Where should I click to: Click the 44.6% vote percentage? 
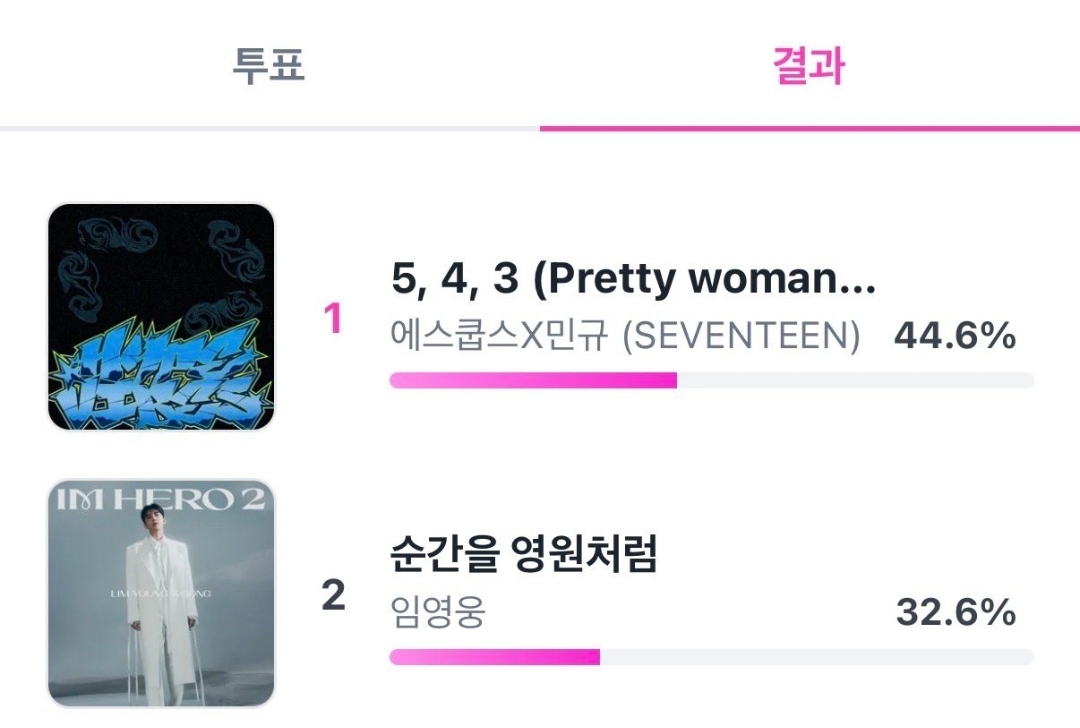pos(955,336)
